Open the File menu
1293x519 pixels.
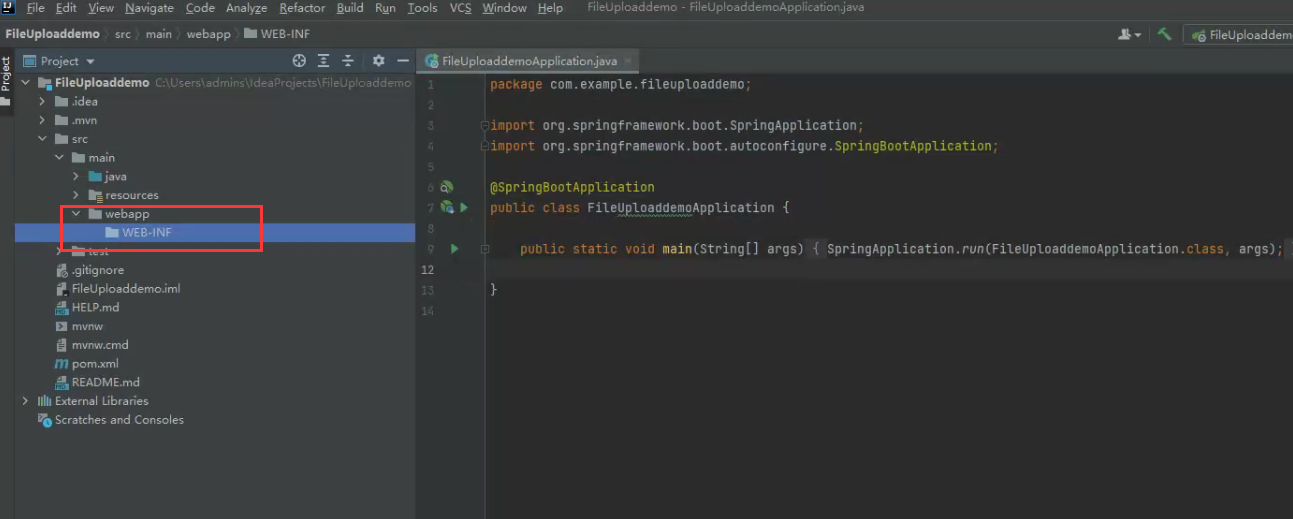pyautogui.click(x=35, y=8)
